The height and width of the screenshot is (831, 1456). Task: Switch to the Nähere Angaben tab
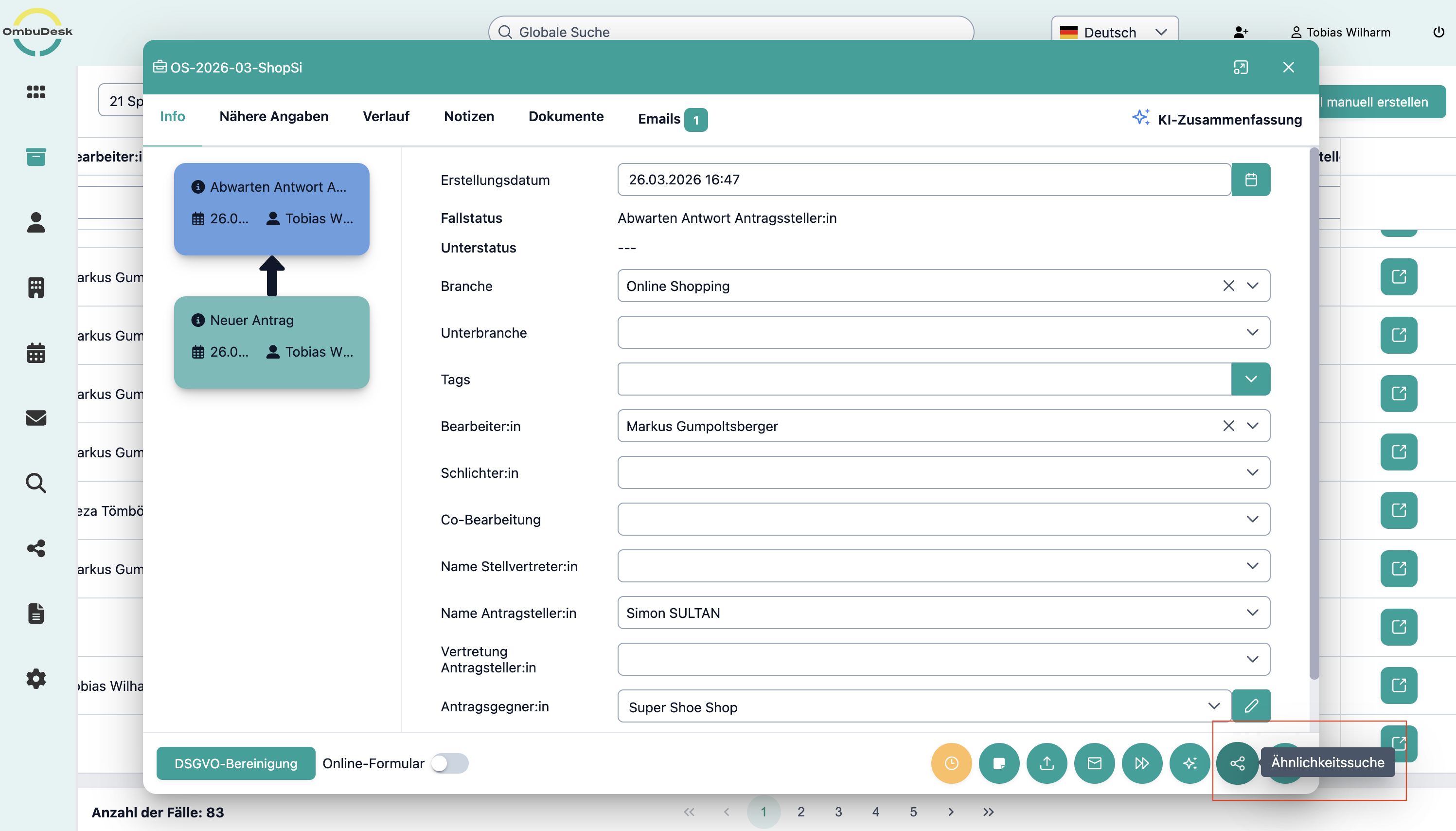[274, 116]
